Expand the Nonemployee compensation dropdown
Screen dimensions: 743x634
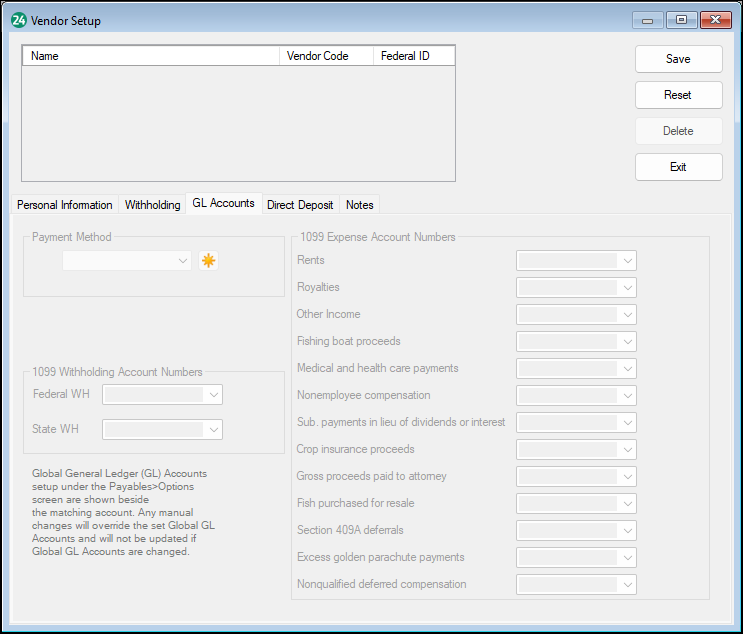576,396
